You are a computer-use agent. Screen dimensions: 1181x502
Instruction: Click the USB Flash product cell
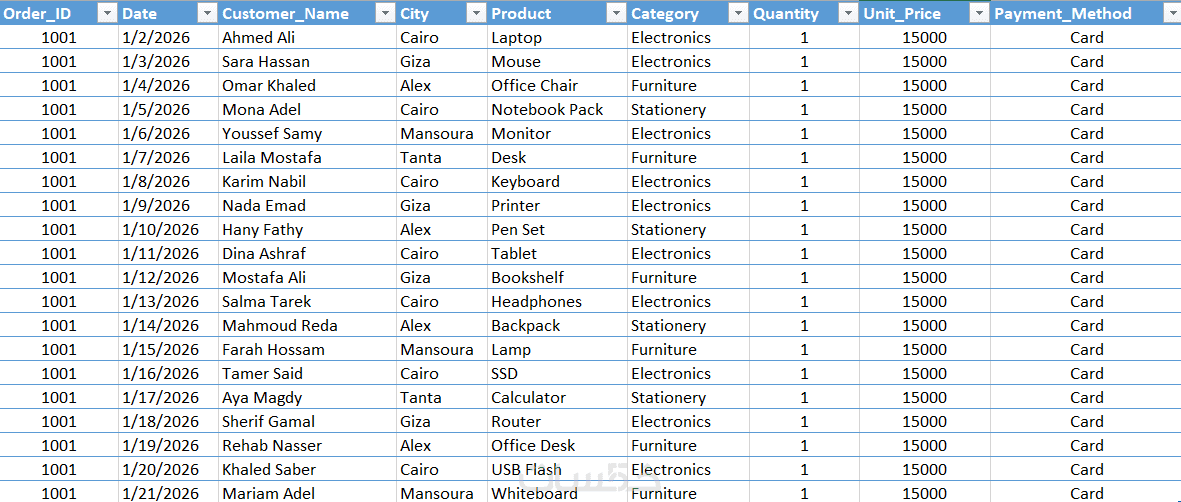pos(526,470)
